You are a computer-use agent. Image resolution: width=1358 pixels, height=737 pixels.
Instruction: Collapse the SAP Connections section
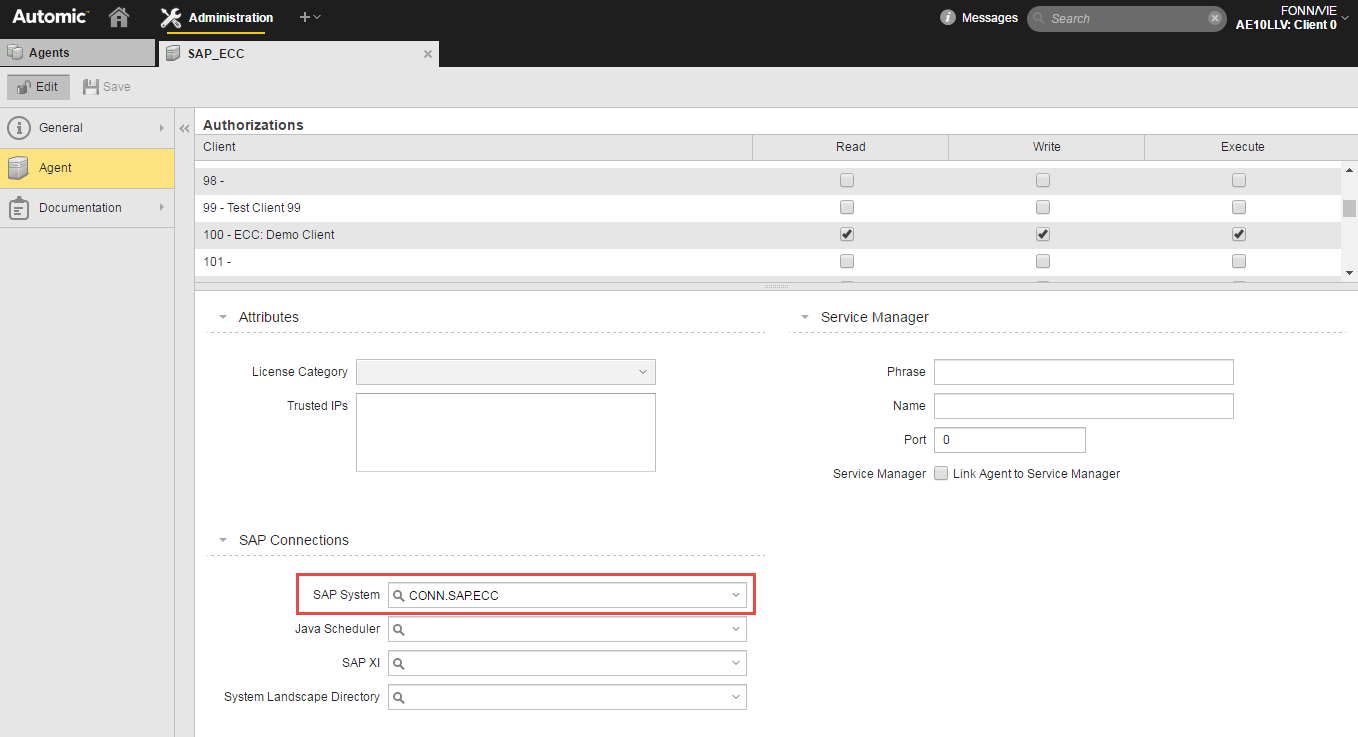point(223,540)
